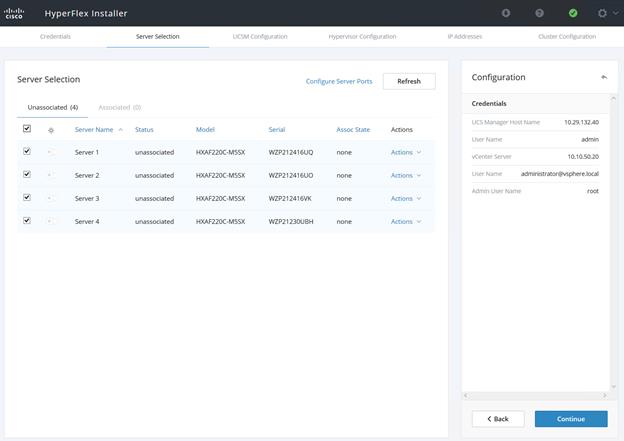Click vCenter Server 10.10.50.20 value

[583, 156]
